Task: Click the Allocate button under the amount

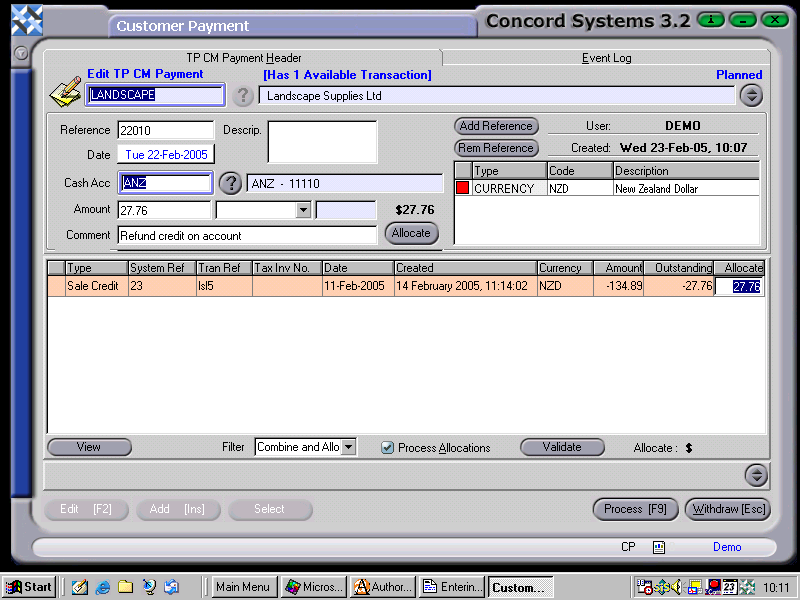Action: pyautogui.click(x=411, y=232)
